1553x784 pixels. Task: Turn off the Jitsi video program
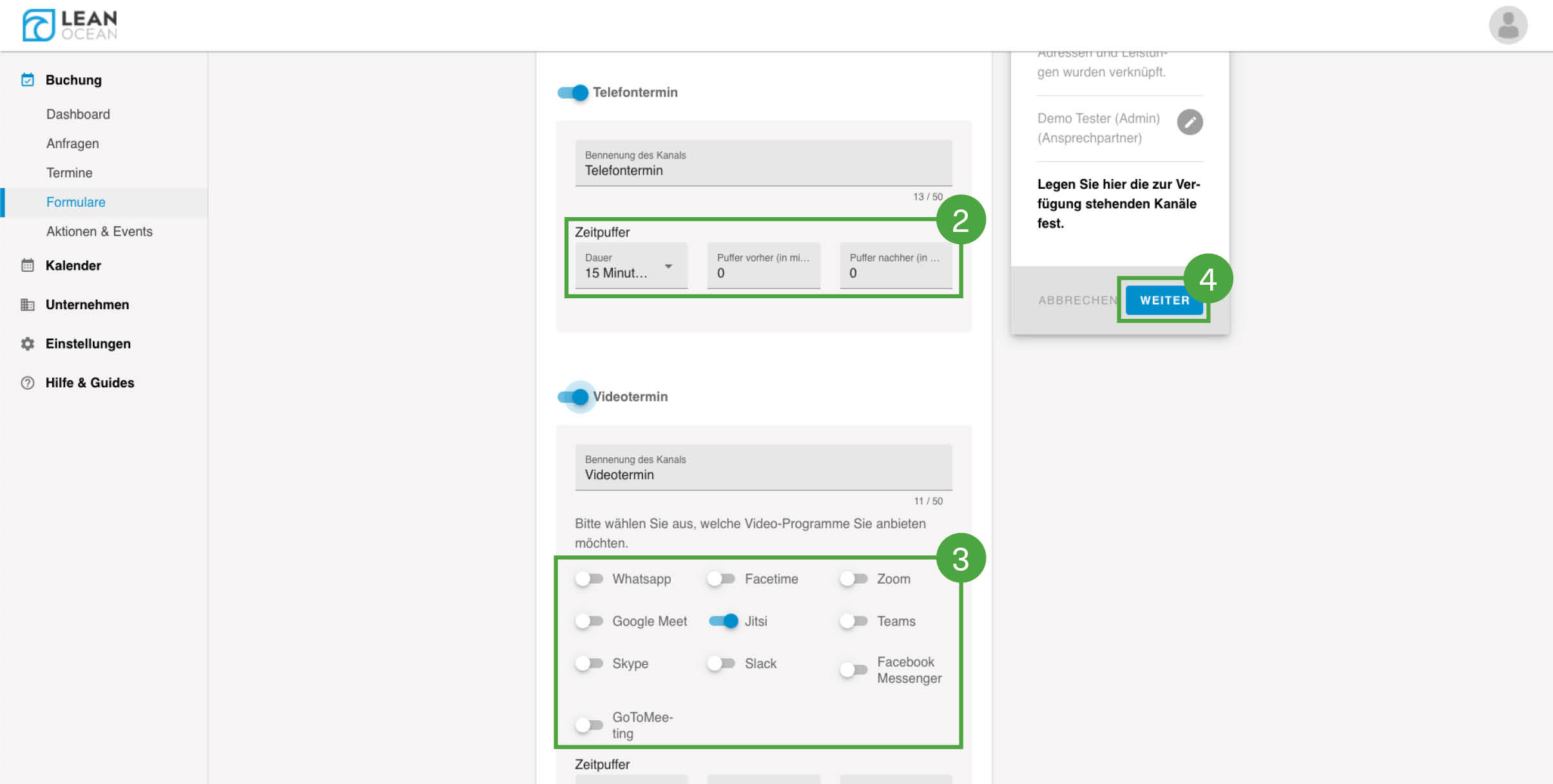[723, 621]
